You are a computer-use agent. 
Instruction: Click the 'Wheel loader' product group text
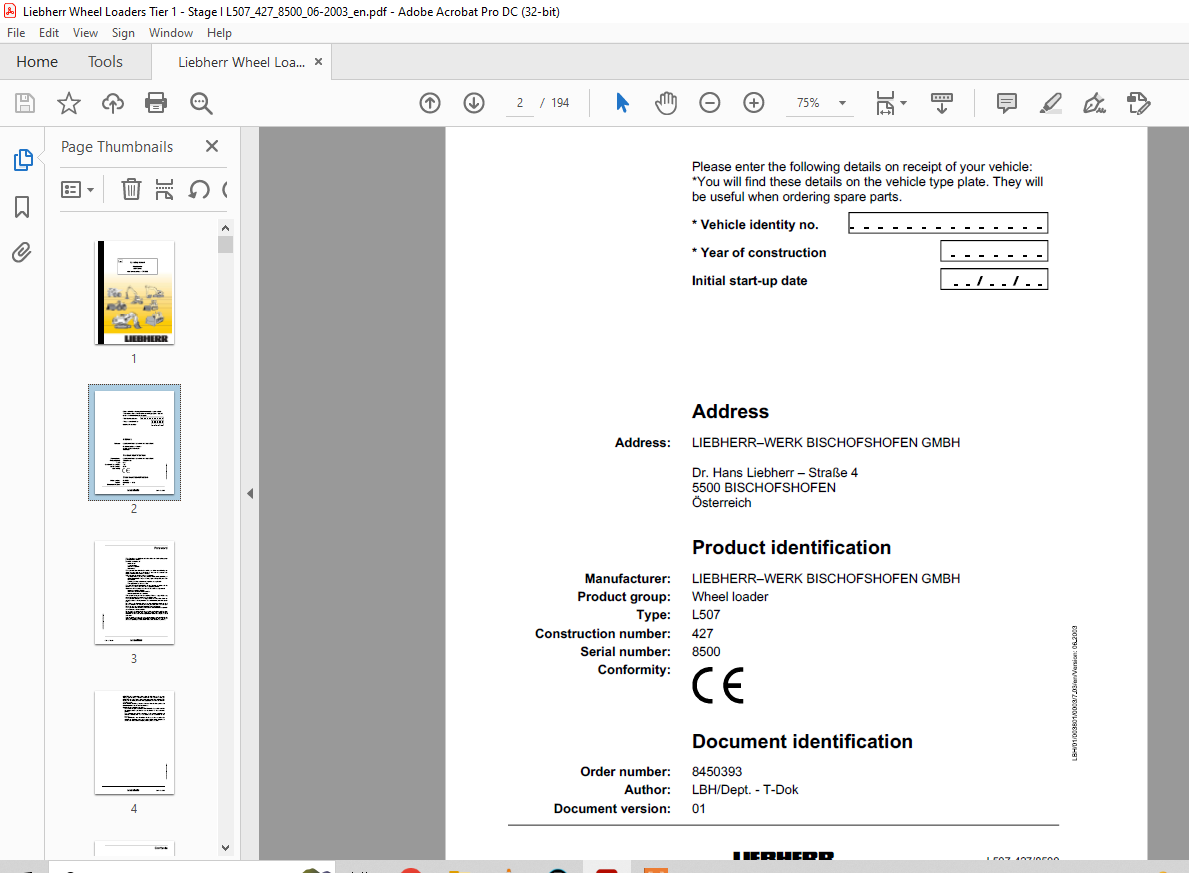[729, 597]
